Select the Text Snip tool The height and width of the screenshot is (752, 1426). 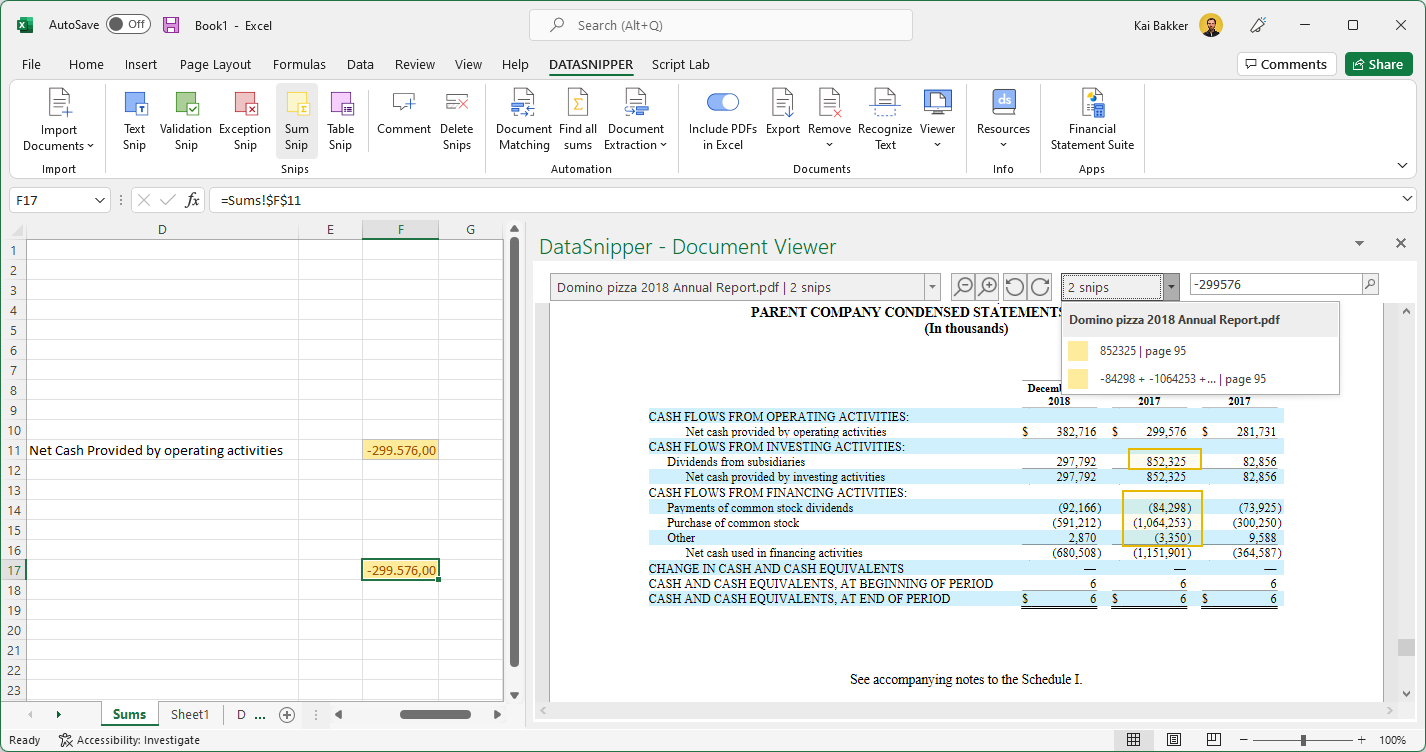tap(134, 120)
